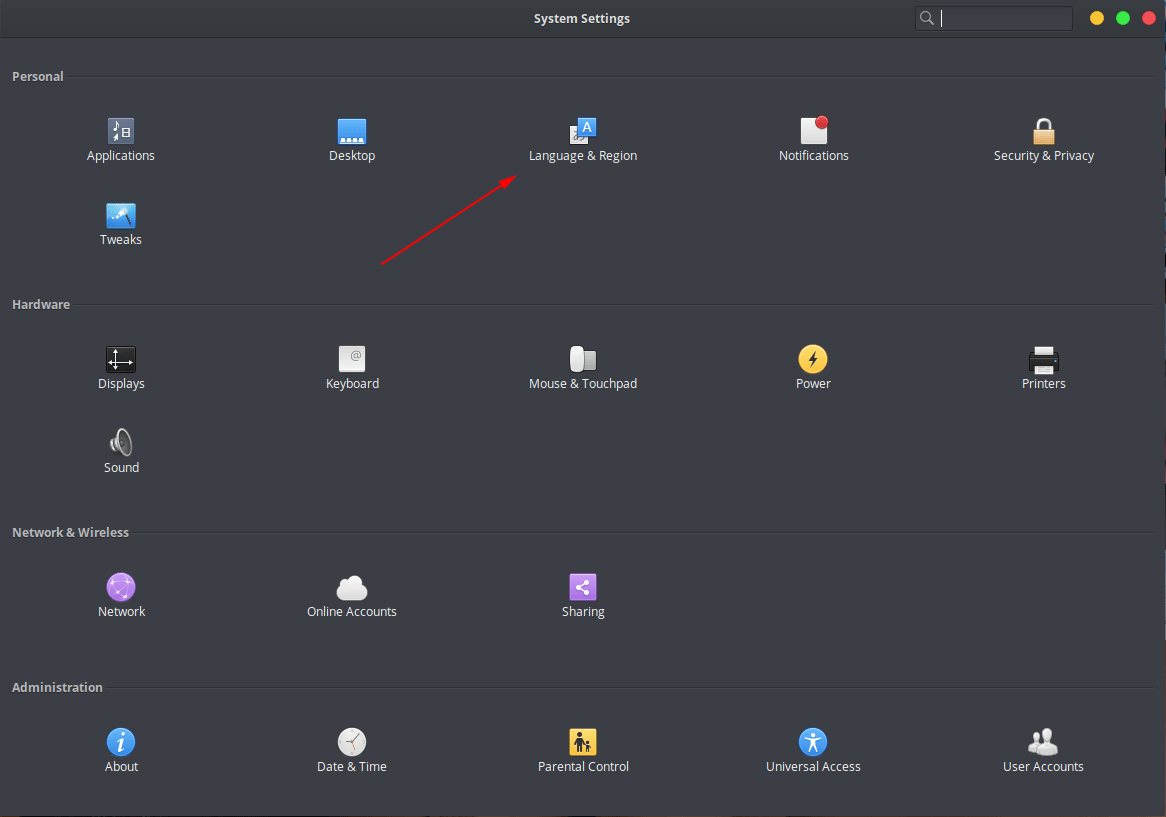The height and width of the screenshot is (817, 1166).
Task: Open Language & Region settings
Action: coord(583,132)
